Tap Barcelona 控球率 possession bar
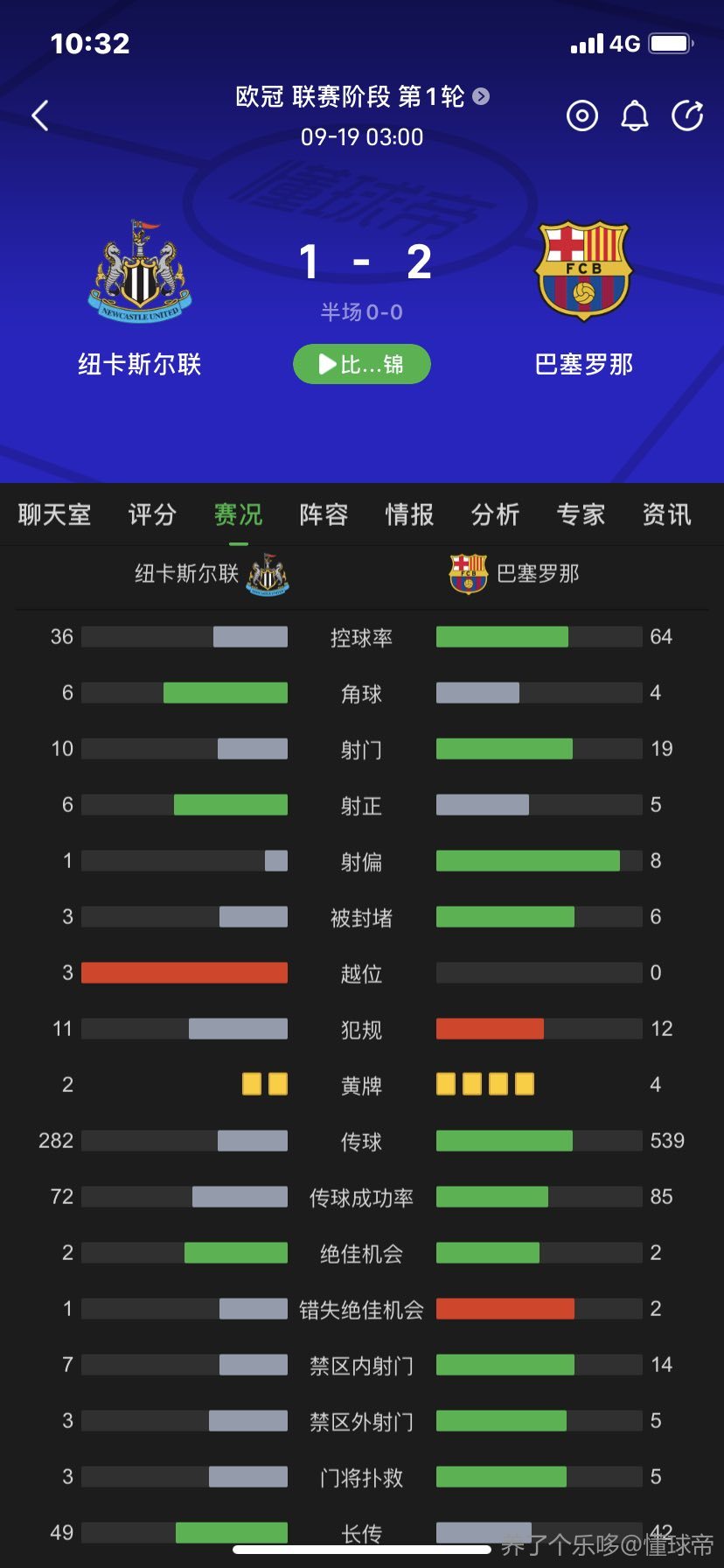The width and height of the screenshot is (724, 1568). 540,637
